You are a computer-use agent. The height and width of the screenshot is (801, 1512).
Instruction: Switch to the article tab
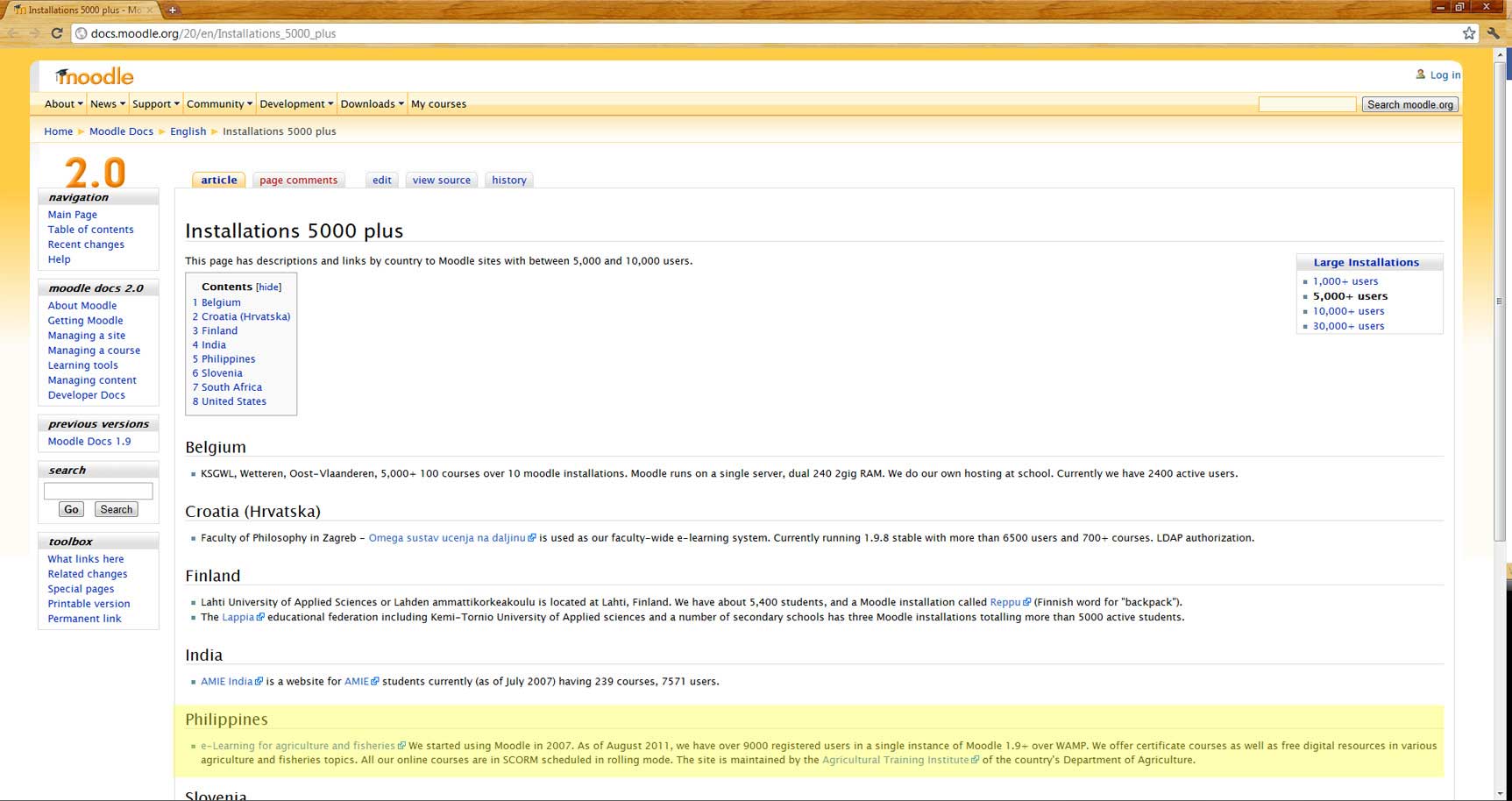coord(219,180)
